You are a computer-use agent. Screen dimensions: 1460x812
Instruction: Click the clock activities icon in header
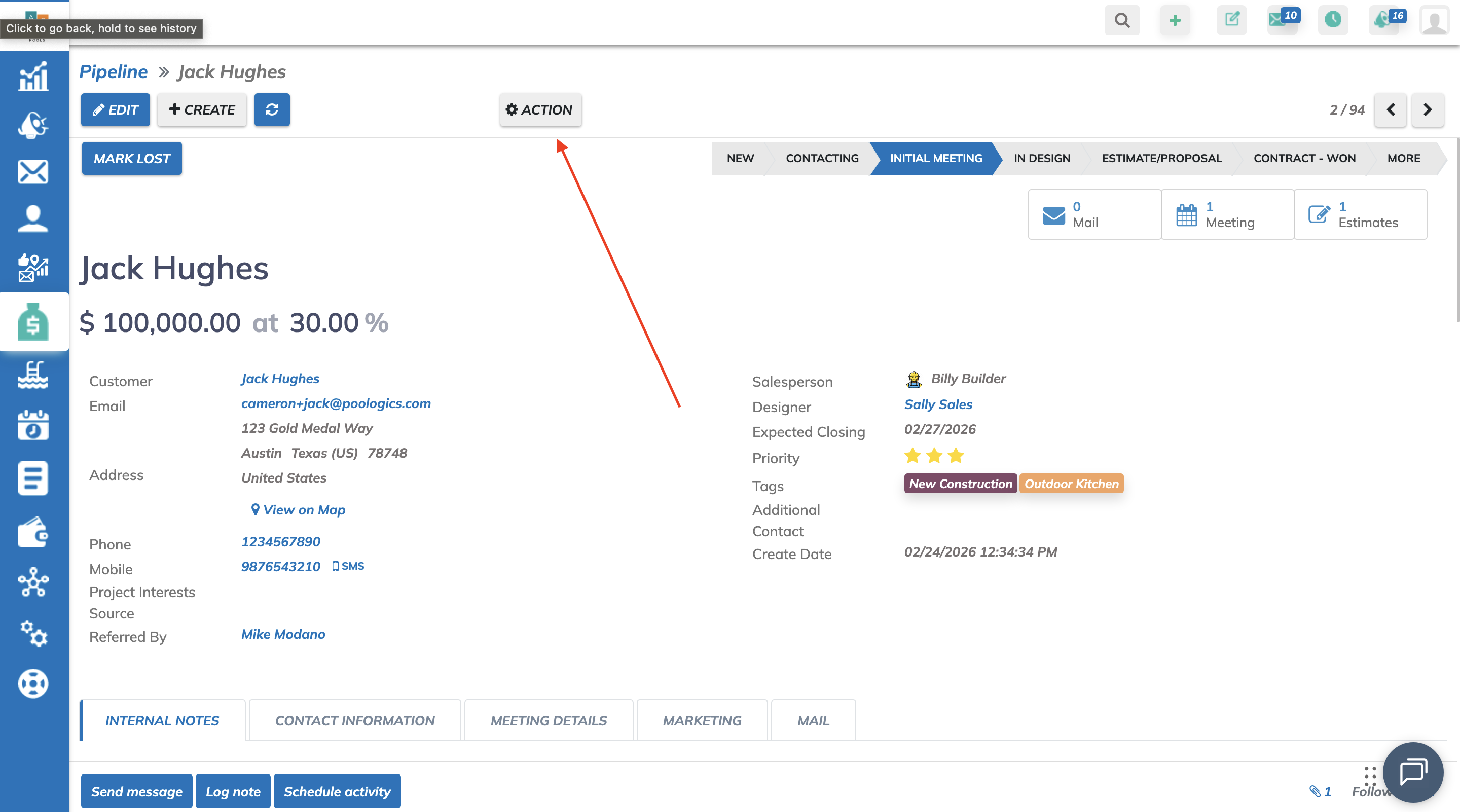(x=1332, y=20)
